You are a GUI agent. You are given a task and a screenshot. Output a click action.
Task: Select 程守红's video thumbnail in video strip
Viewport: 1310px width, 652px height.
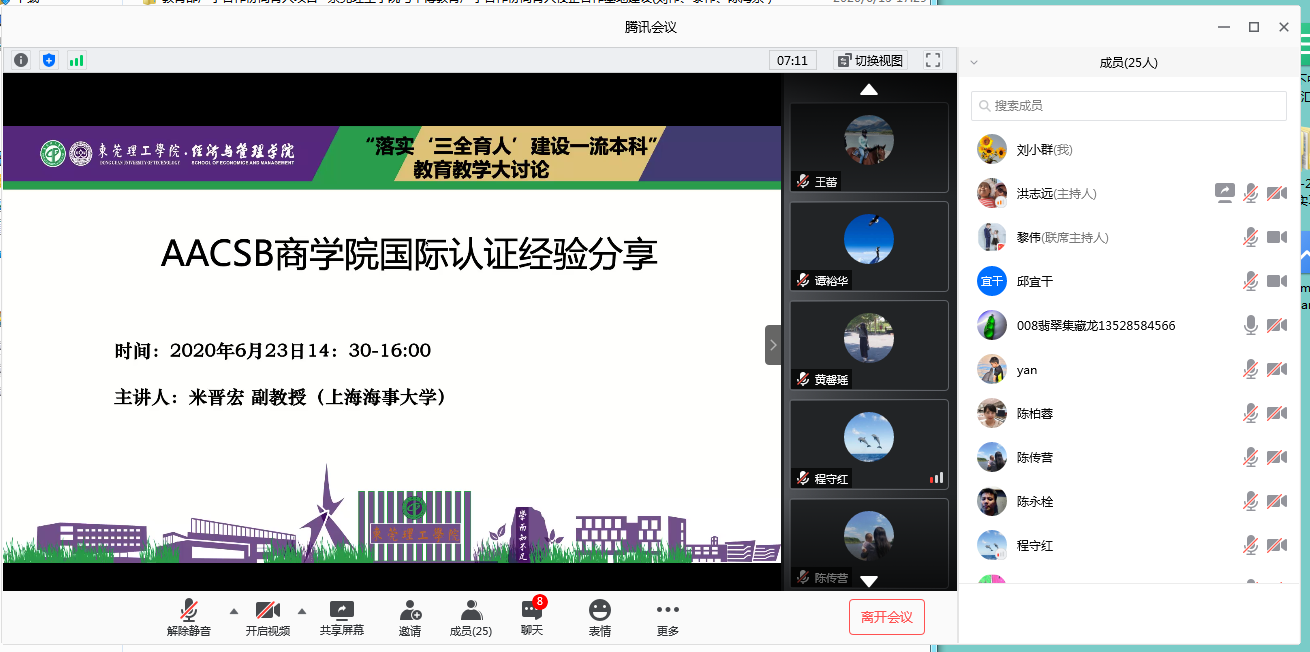(869, 444)
